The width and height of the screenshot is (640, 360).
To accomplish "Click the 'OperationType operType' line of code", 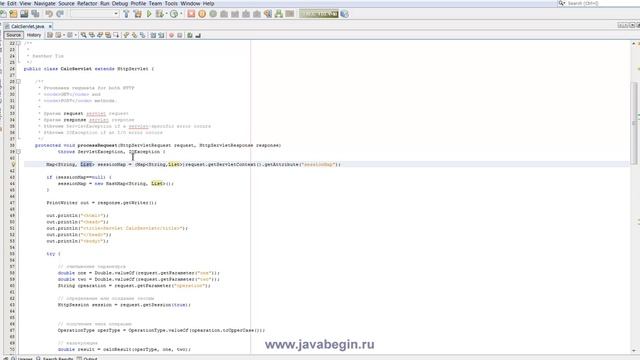I will pyautogui.click(x=161, y=330).
